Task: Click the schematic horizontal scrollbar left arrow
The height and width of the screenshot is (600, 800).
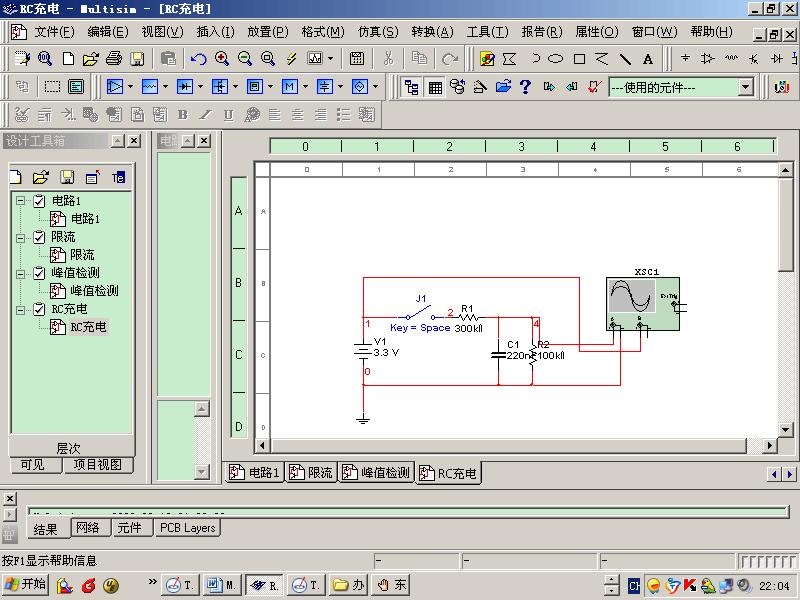Action: click(262, 445)
